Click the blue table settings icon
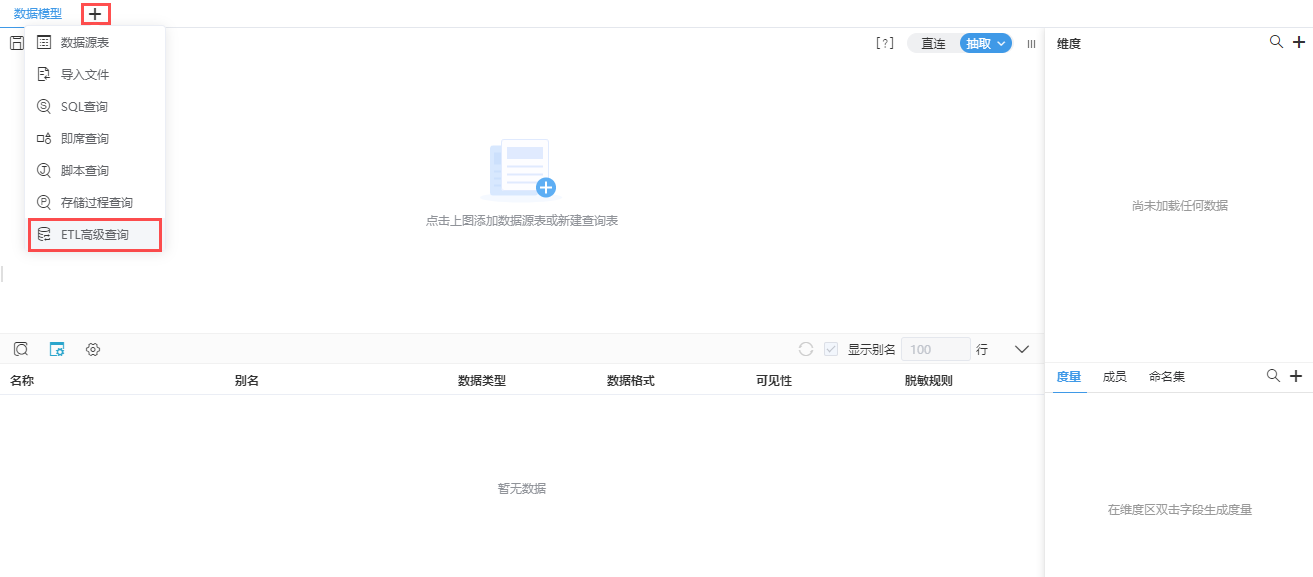The image size is (1313, 577). [57, 349]
